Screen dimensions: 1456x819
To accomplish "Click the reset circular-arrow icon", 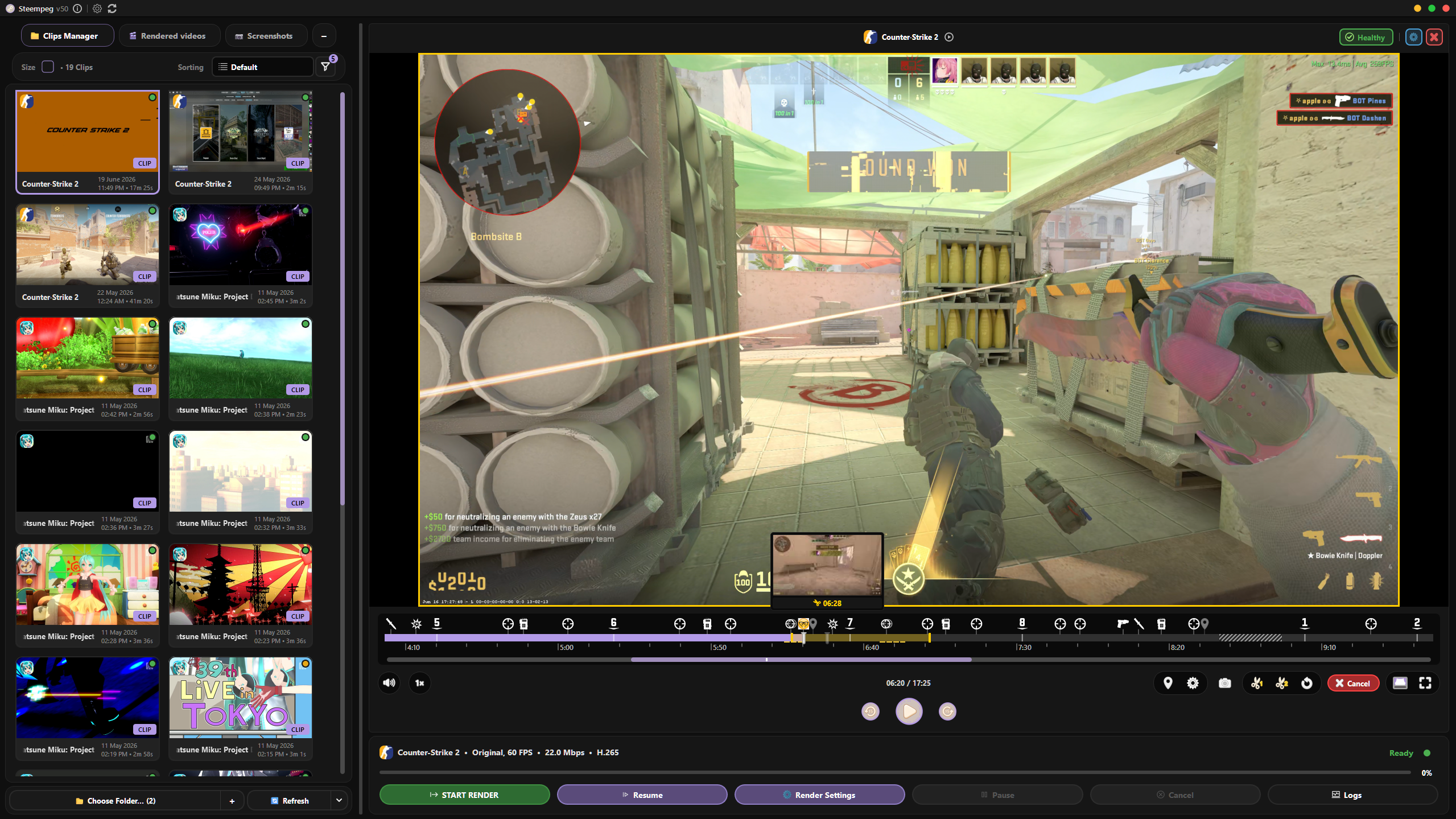I will (1307, 683).
